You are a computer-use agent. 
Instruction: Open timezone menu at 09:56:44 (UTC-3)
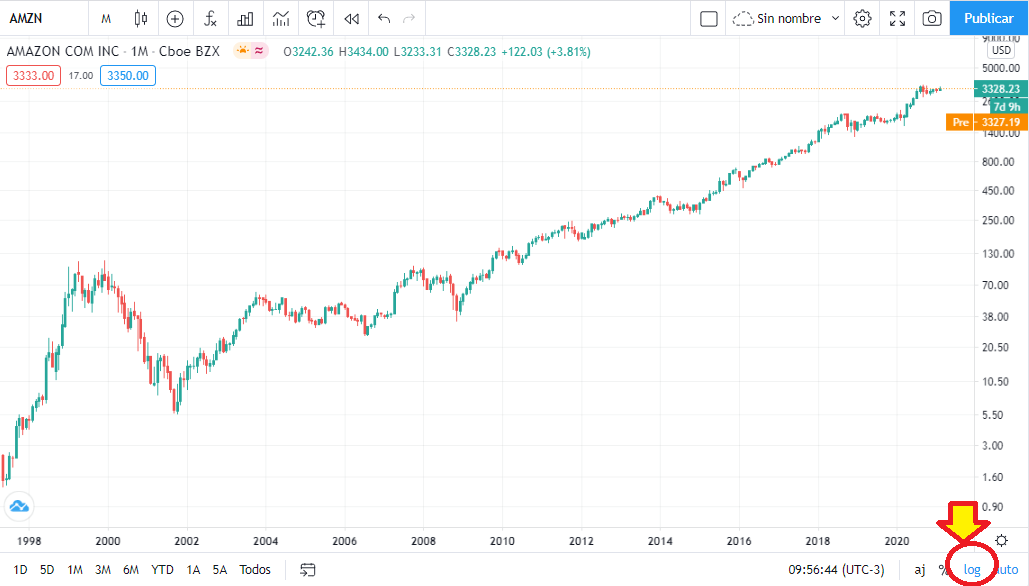pyautogui.click(x=837, y=570)
